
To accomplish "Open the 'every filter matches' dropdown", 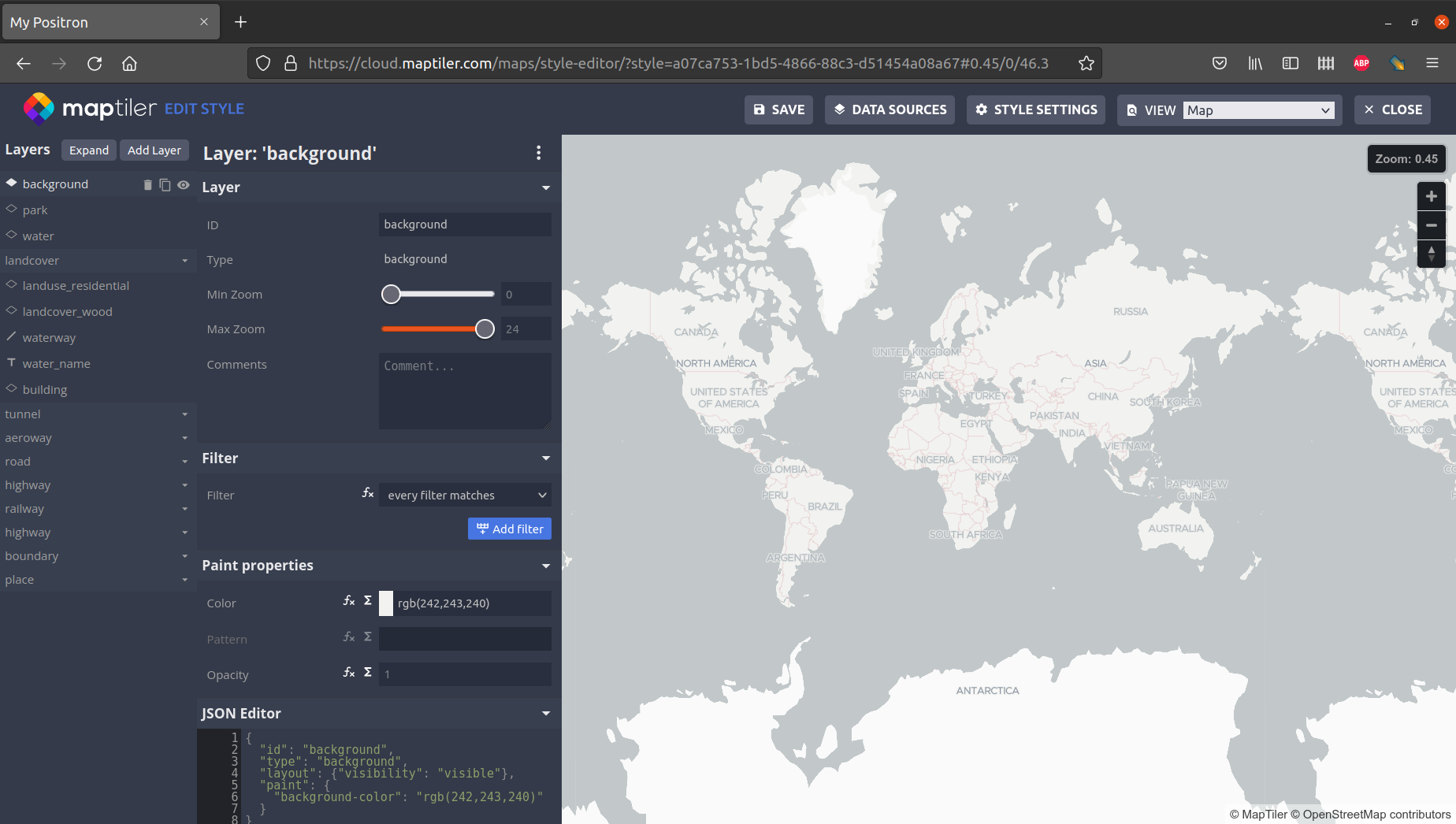I will pyautogui.click(x=465, y=495).
